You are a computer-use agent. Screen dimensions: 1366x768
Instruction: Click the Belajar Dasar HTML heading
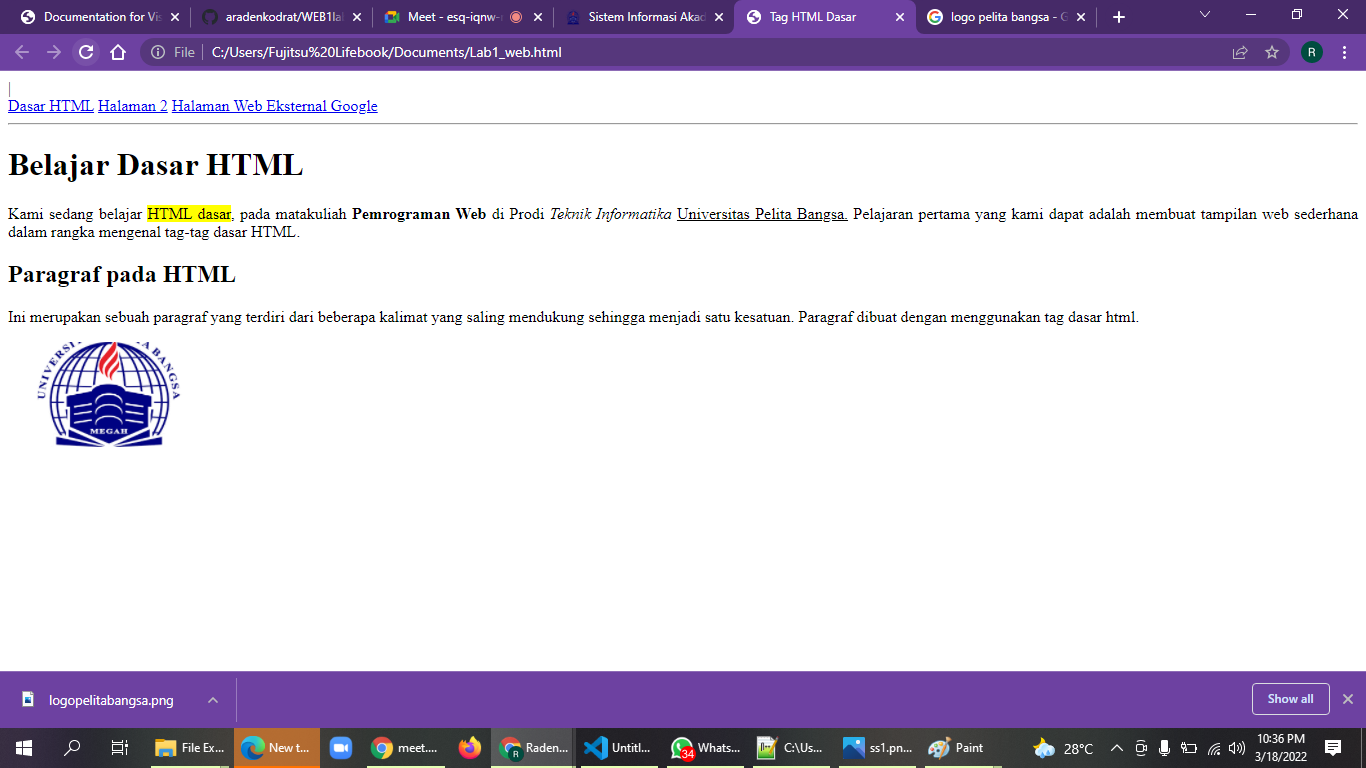click(x=155, y=165)
